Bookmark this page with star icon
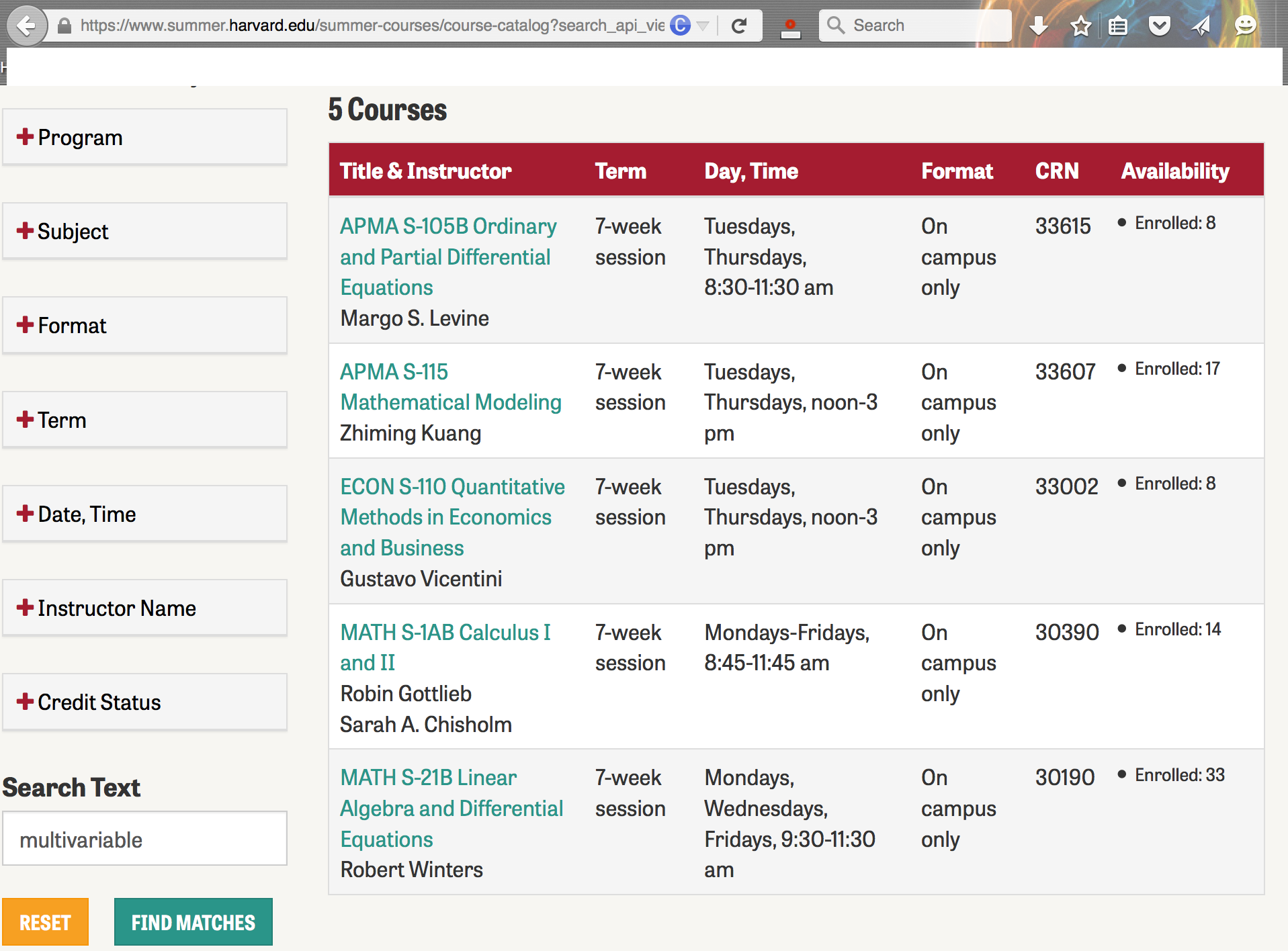1288x951 pixels. (x=1080, y=26)
